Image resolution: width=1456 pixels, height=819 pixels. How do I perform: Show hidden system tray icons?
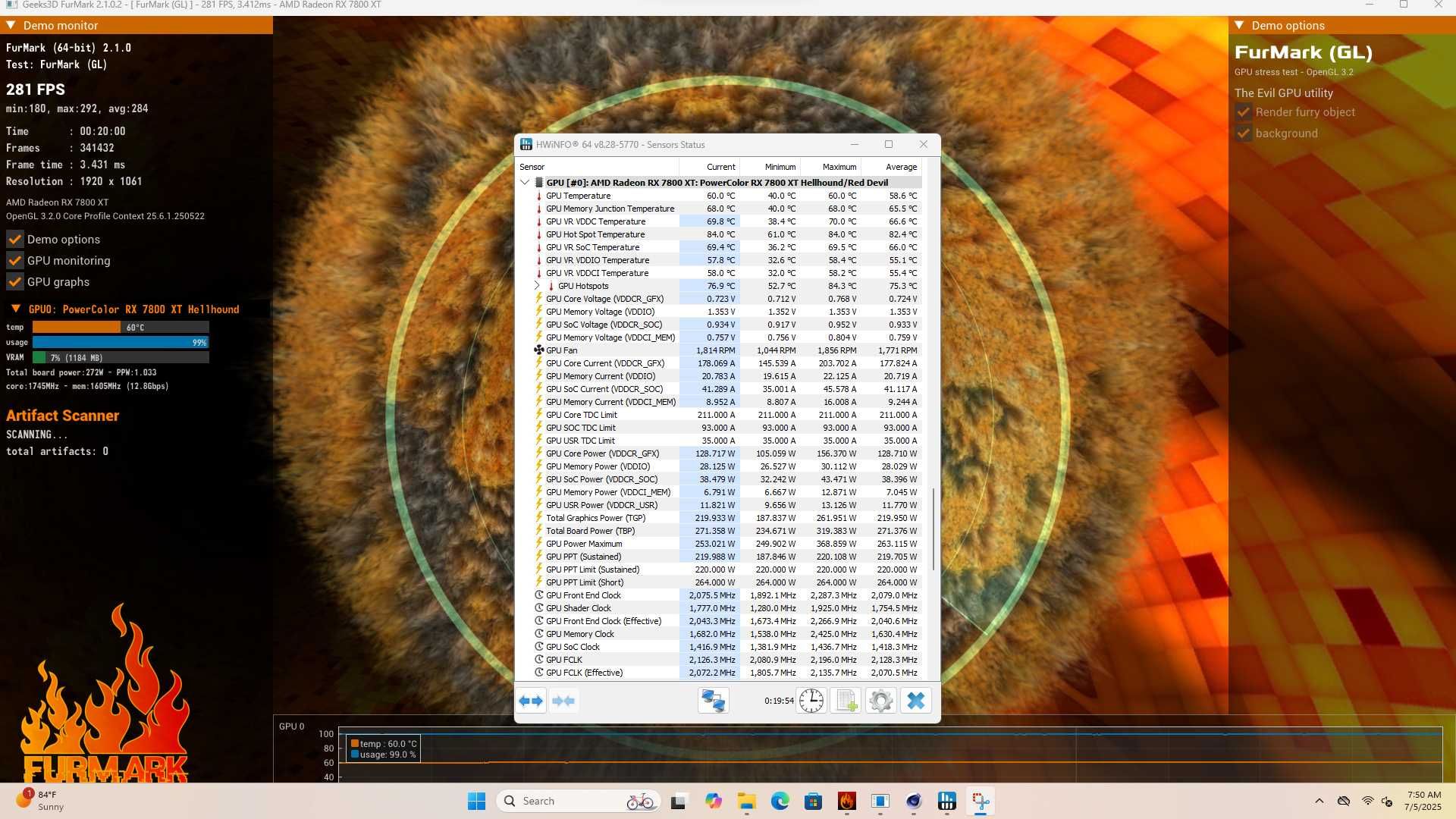click(x=1319, y=801)
